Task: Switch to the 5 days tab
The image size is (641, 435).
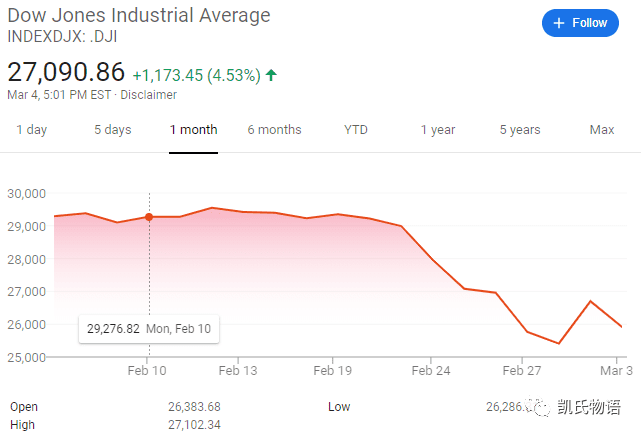Action: [113, 130]
